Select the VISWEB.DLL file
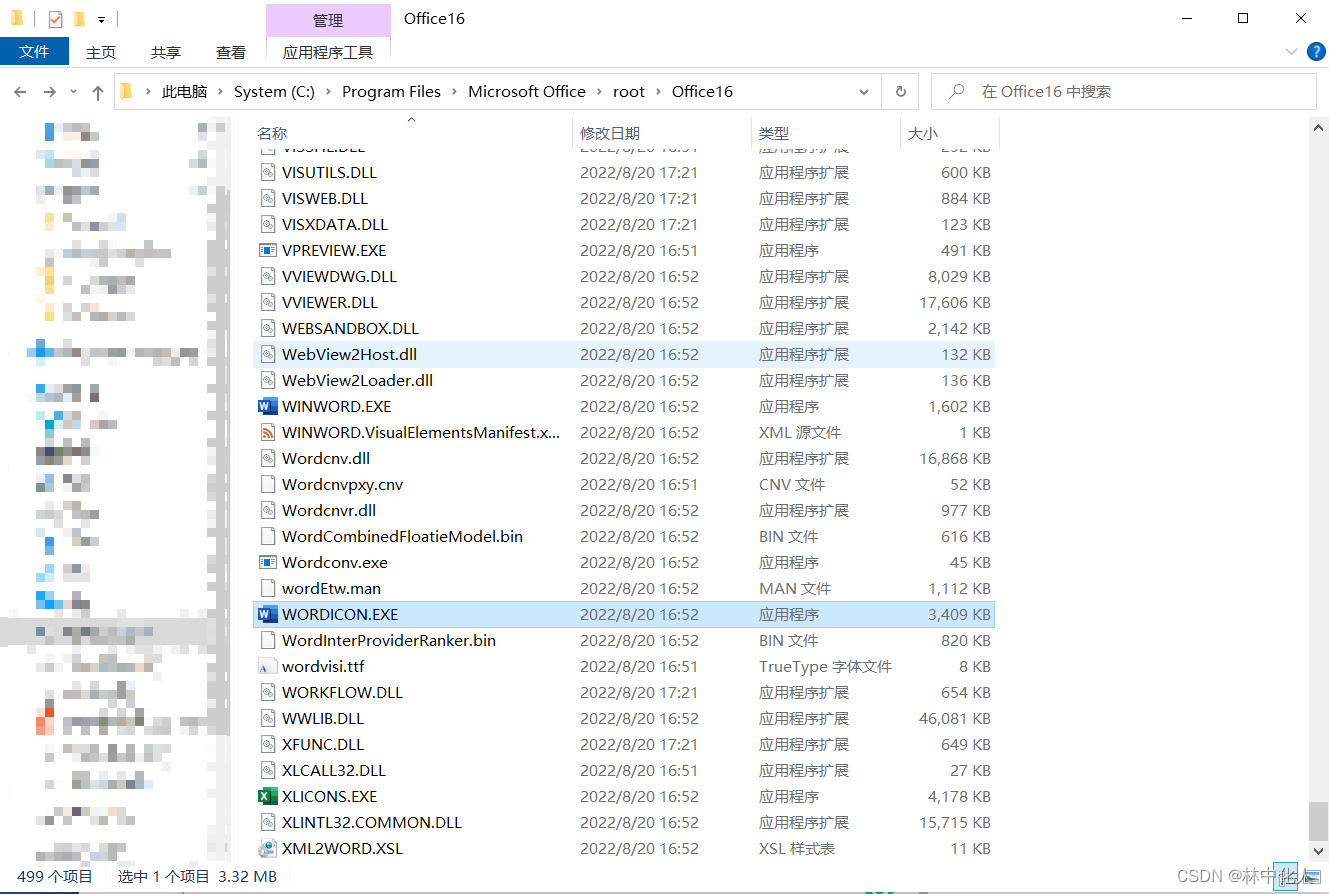 624,198
